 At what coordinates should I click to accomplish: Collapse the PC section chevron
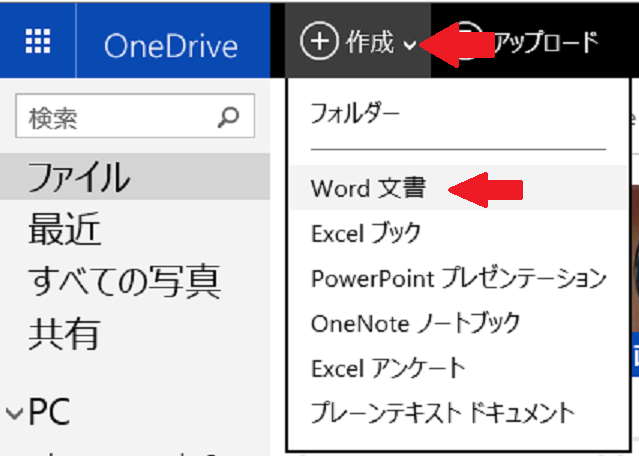tap(15, 414)
